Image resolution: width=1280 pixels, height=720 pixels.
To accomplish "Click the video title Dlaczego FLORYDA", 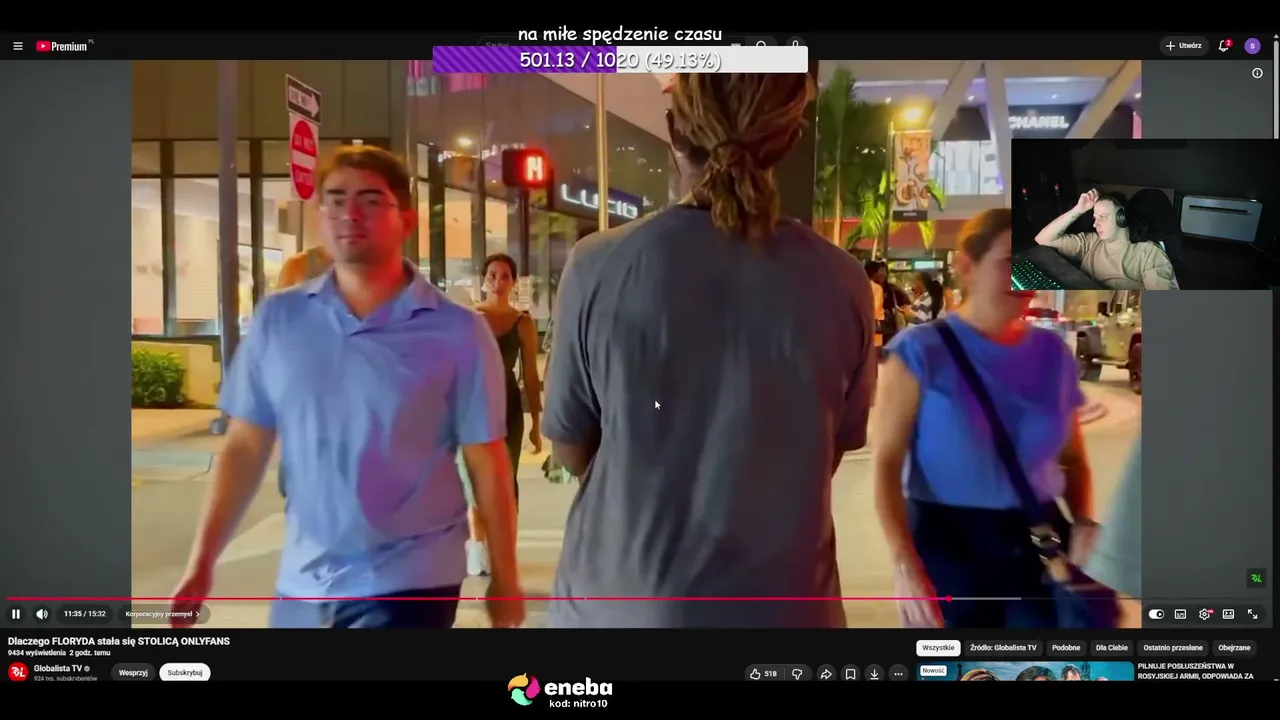I will pos(119,641).
